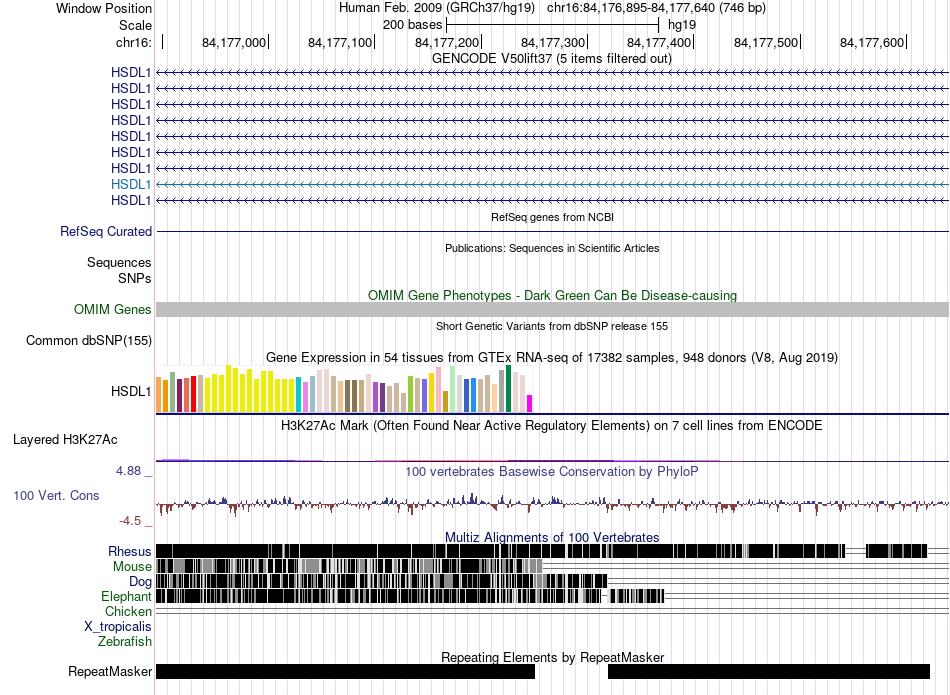Click the 84,177,500 ruler coordinate
Viewport: 950px width, 695px height.
766,42
